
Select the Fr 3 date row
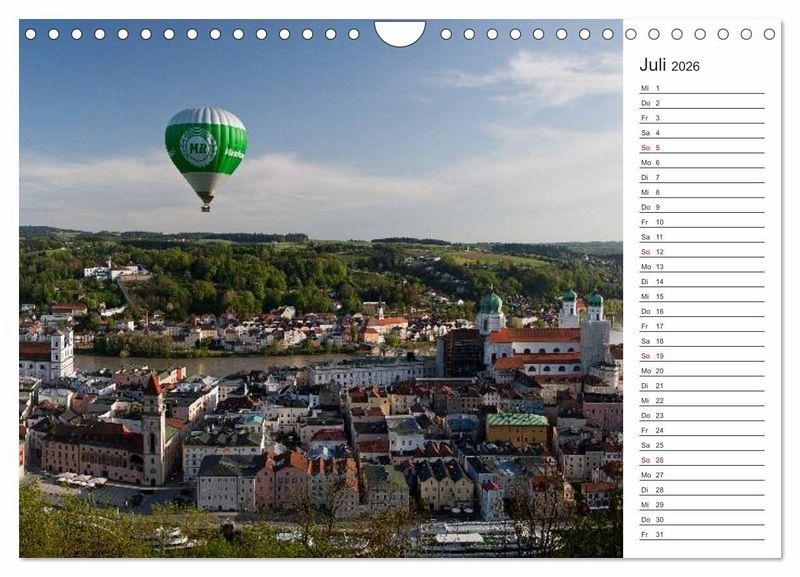[702, 118]
